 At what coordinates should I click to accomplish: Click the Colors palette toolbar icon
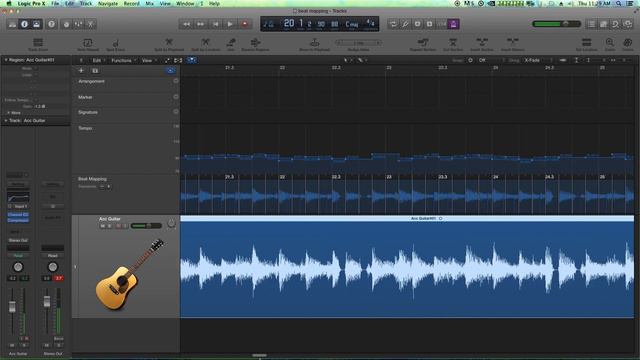[x=628, y=44]
